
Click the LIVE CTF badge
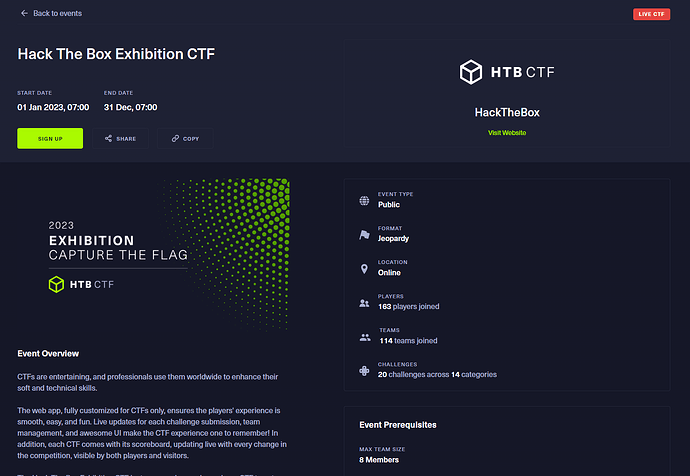(x=651, y=14)
